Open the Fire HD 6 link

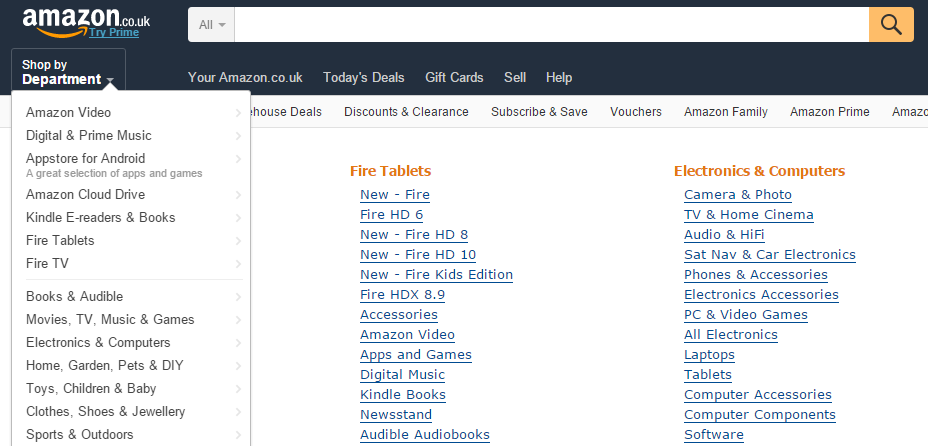391,215
